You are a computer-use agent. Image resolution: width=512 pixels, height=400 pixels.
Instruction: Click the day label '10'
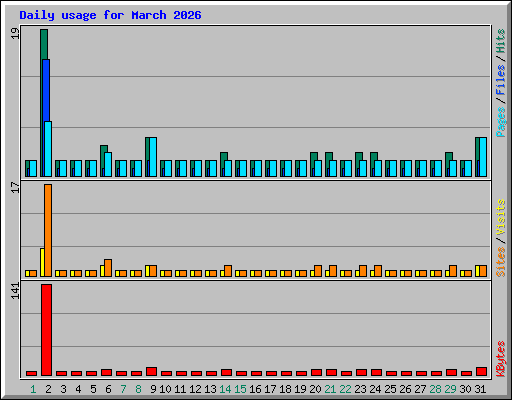click(165, 389)
